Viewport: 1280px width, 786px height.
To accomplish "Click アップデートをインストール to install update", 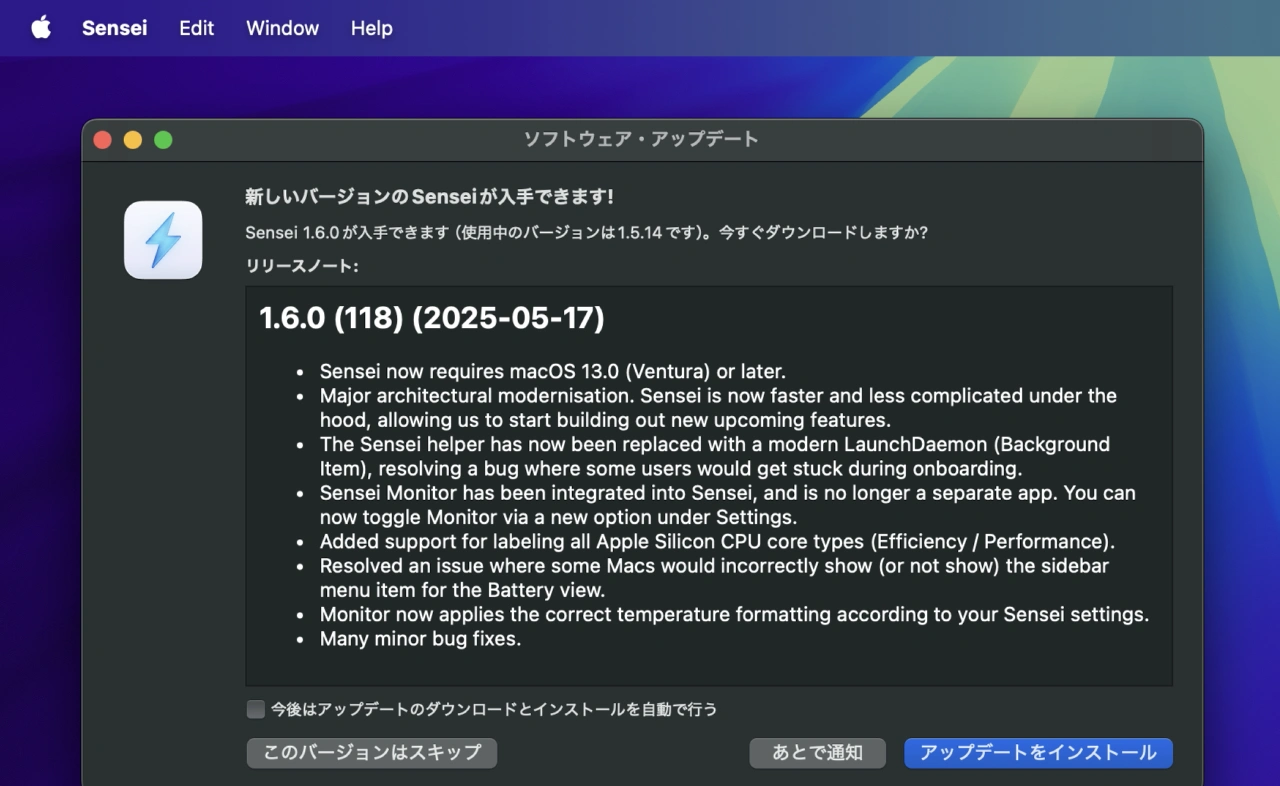I will pyautogui.click(x=1038, y=753).
